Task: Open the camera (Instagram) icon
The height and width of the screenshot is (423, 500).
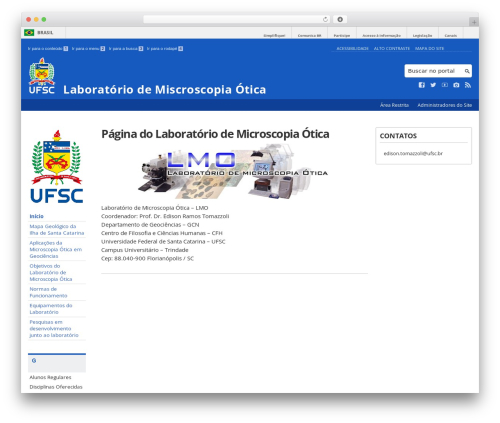Action: coord(456,85)
